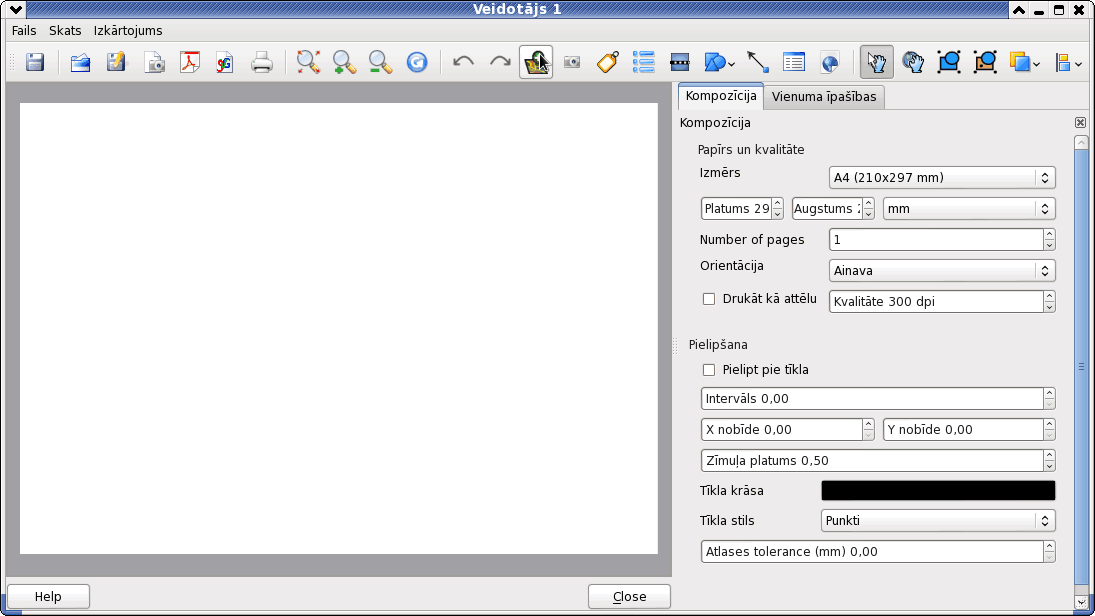Open the Skats menu
Image resolution: width=1095 pixels, height=616 pixels.
65,31
